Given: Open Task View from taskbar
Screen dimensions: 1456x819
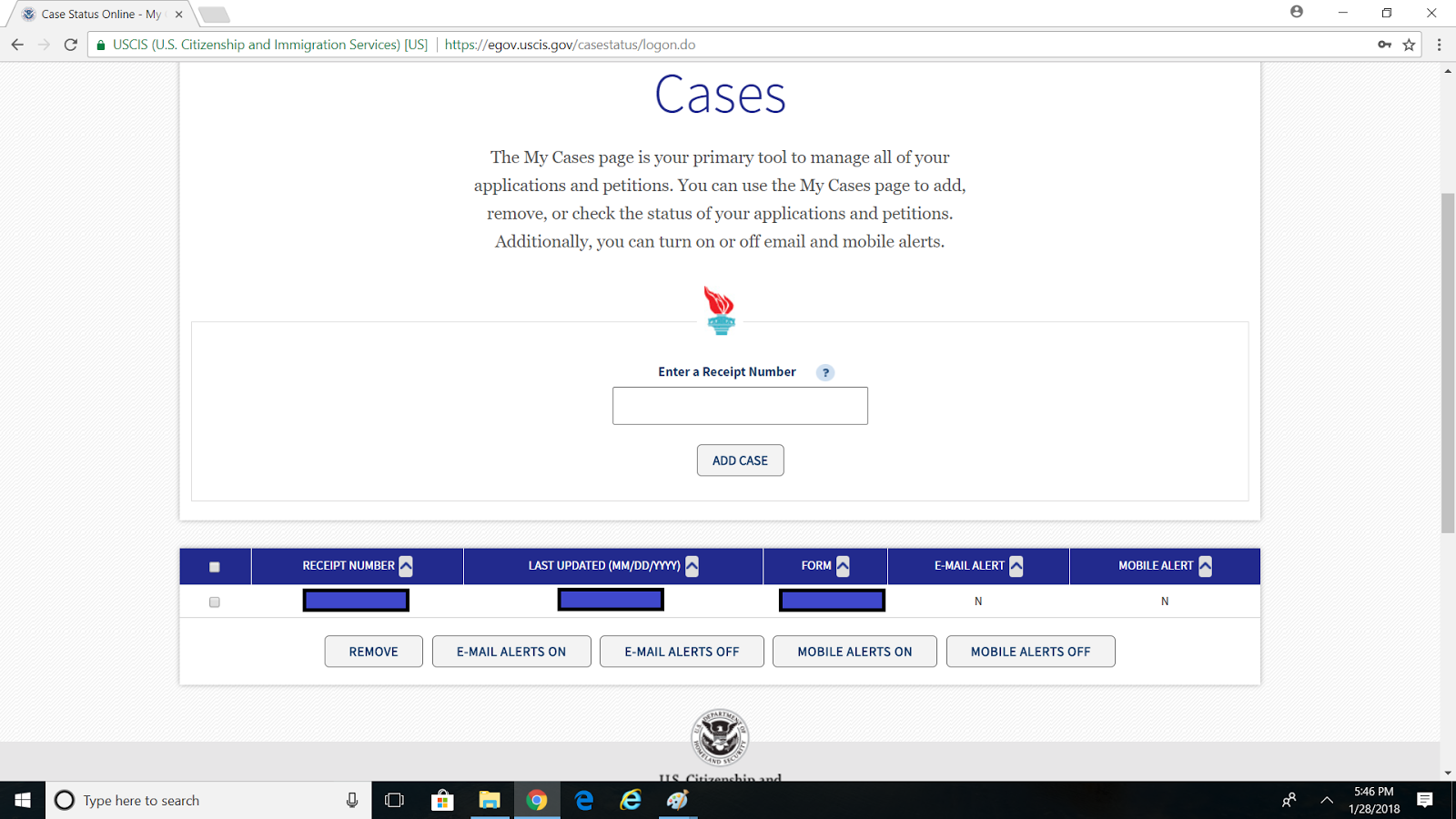Looking at the screenshot, I should tap(394, 800).
